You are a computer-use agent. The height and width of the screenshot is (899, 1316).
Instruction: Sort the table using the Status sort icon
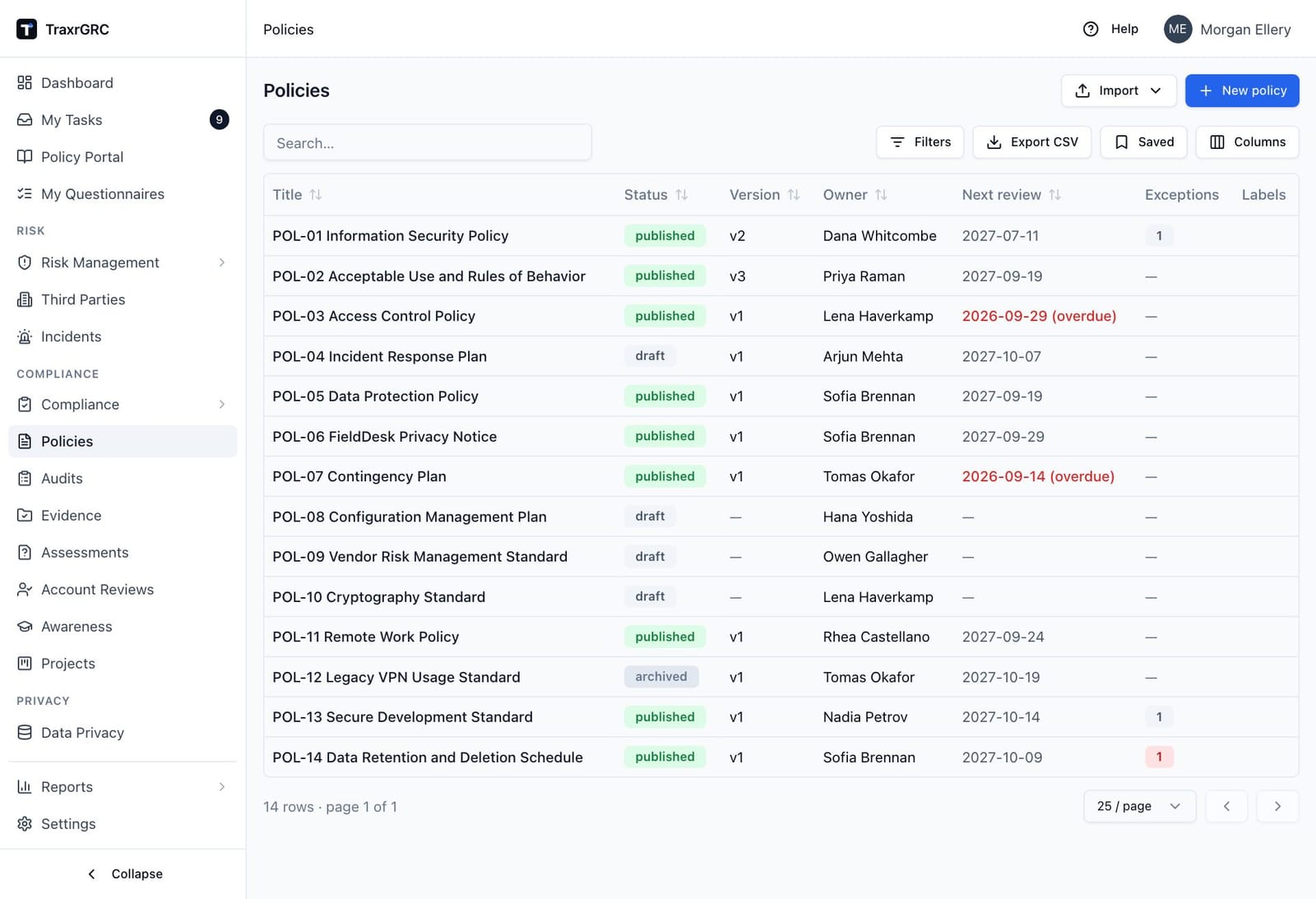(x=682, y=195)
